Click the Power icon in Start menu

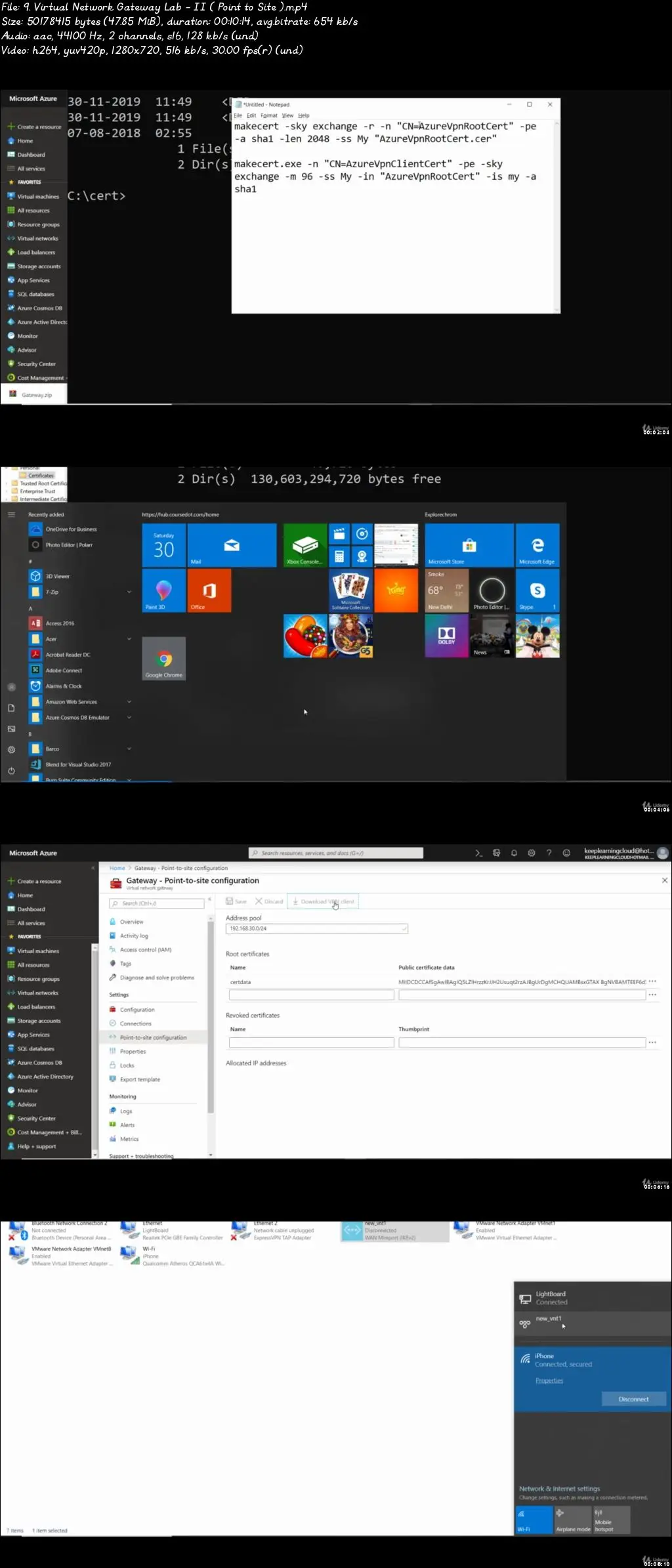pyautogui.click(x=11, y=771)
